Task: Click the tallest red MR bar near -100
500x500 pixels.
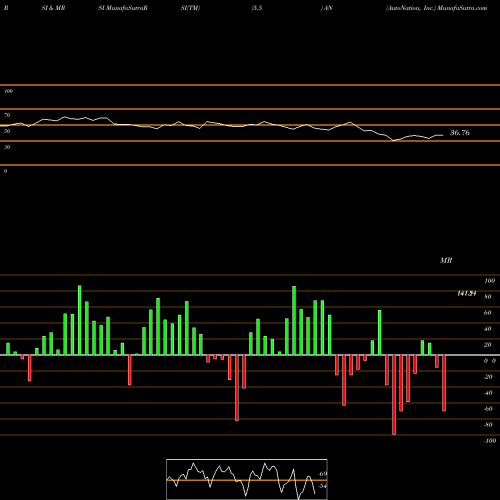Action: coord(394,395)
